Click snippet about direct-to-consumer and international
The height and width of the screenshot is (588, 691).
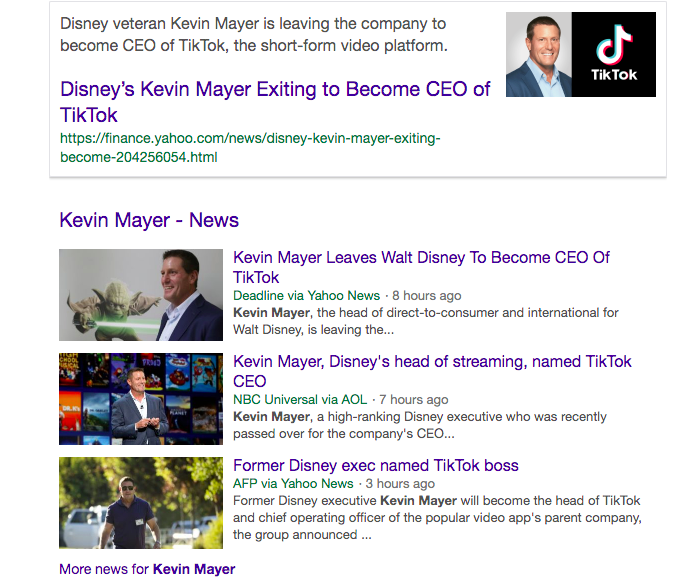(426, 321)
